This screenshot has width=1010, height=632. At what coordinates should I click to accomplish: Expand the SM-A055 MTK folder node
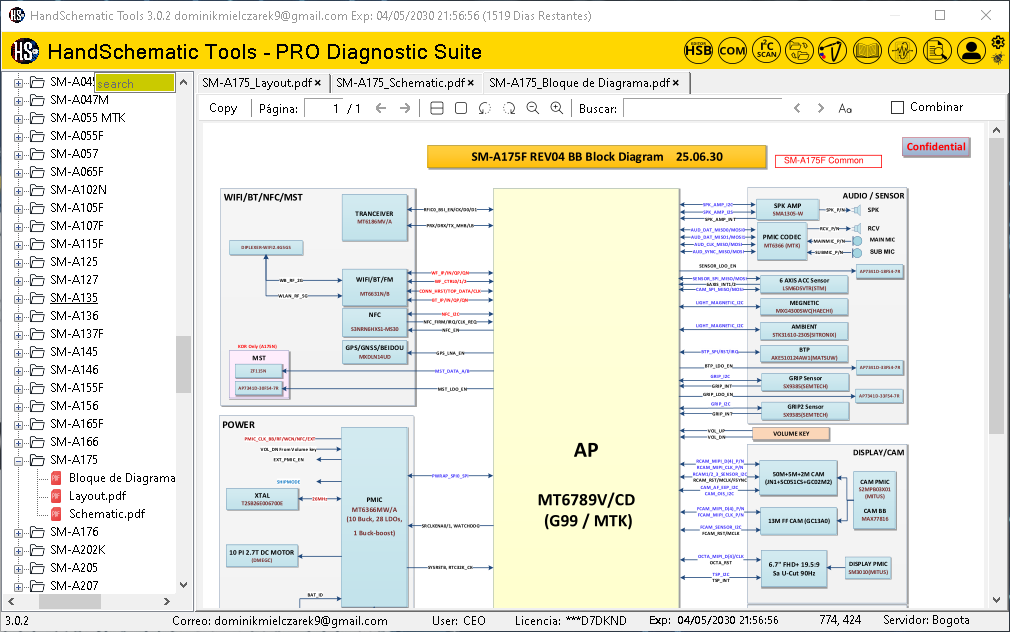click(x=19, y=119)
